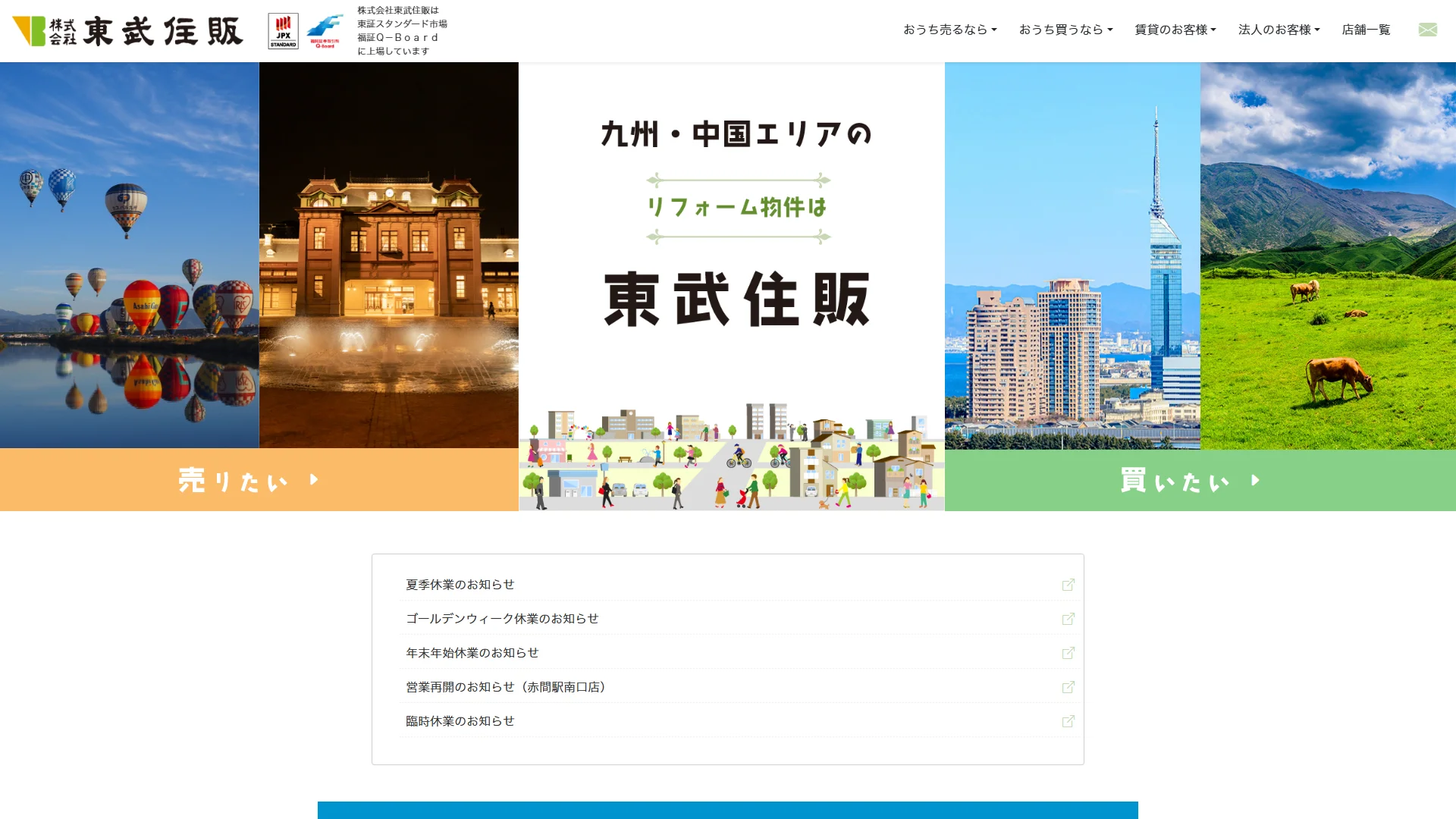Open the mail contact envelope icon

click(x=1427, y=30)
